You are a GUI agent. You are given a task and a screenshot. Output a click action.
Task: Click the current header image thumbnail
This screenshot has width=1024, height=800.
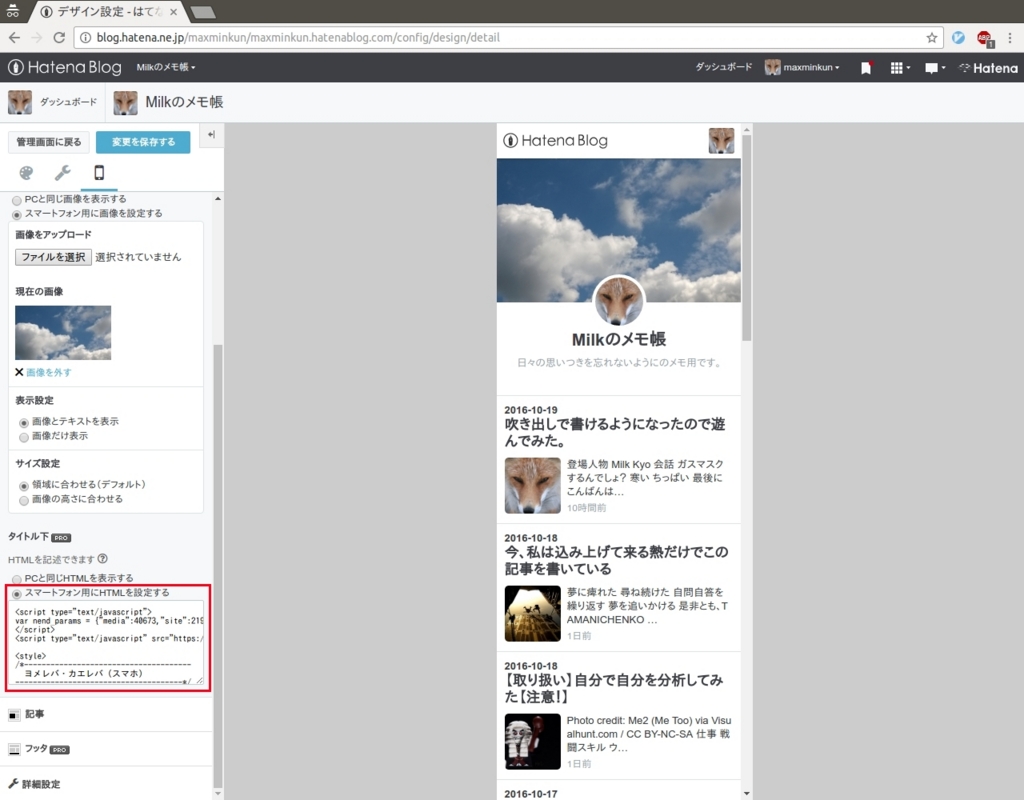click(63, 332)
